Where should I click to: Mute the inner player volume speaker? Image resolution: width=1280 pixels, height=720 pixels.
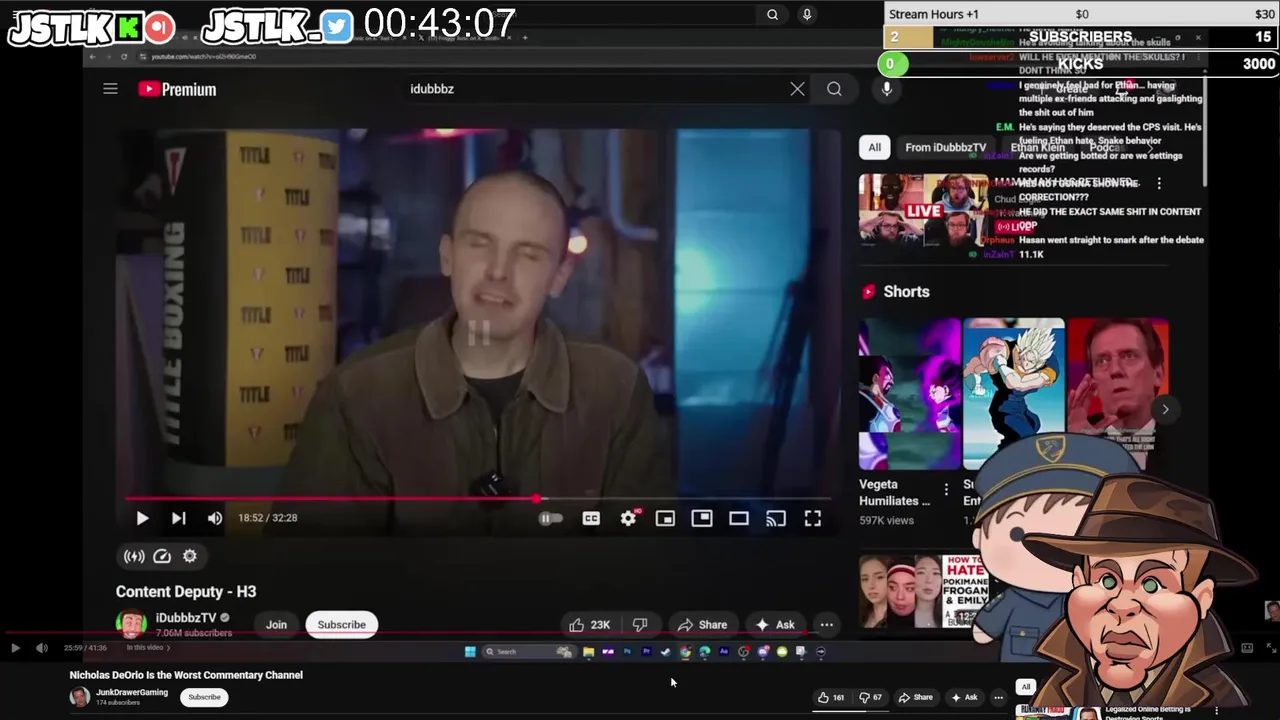[x=214, y=518]
